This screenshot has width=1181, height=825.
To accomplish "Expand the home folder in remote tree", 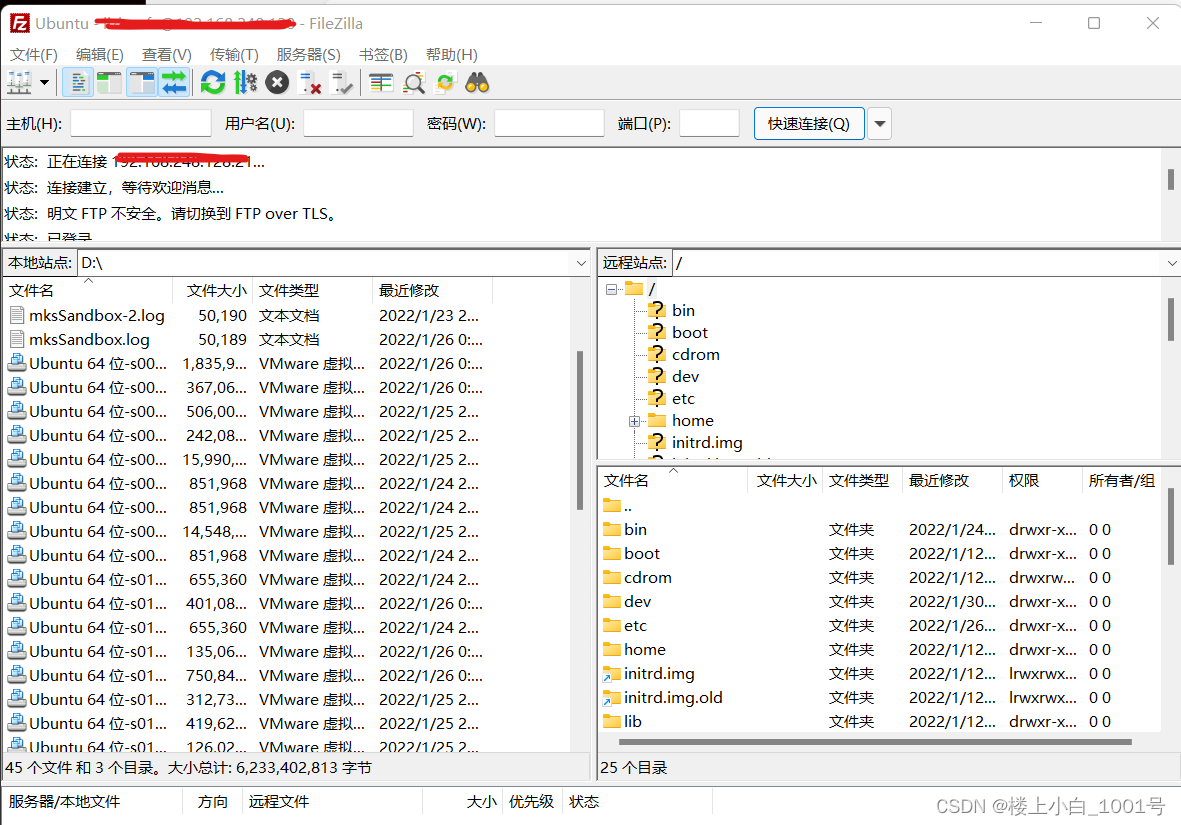I will click(634, 421).
